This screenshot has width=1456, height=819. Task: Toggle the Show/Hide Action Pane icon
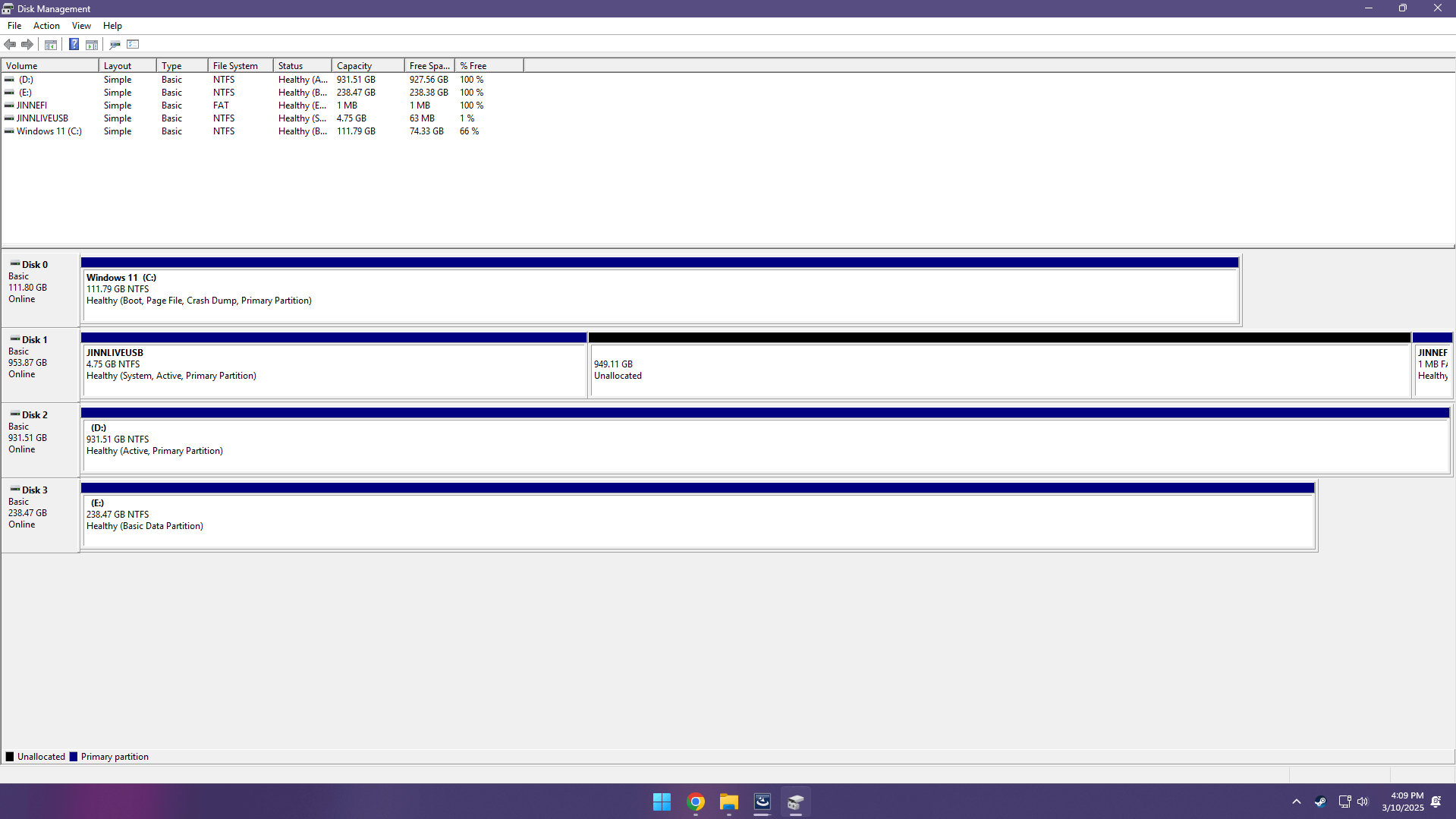point(91,44)
